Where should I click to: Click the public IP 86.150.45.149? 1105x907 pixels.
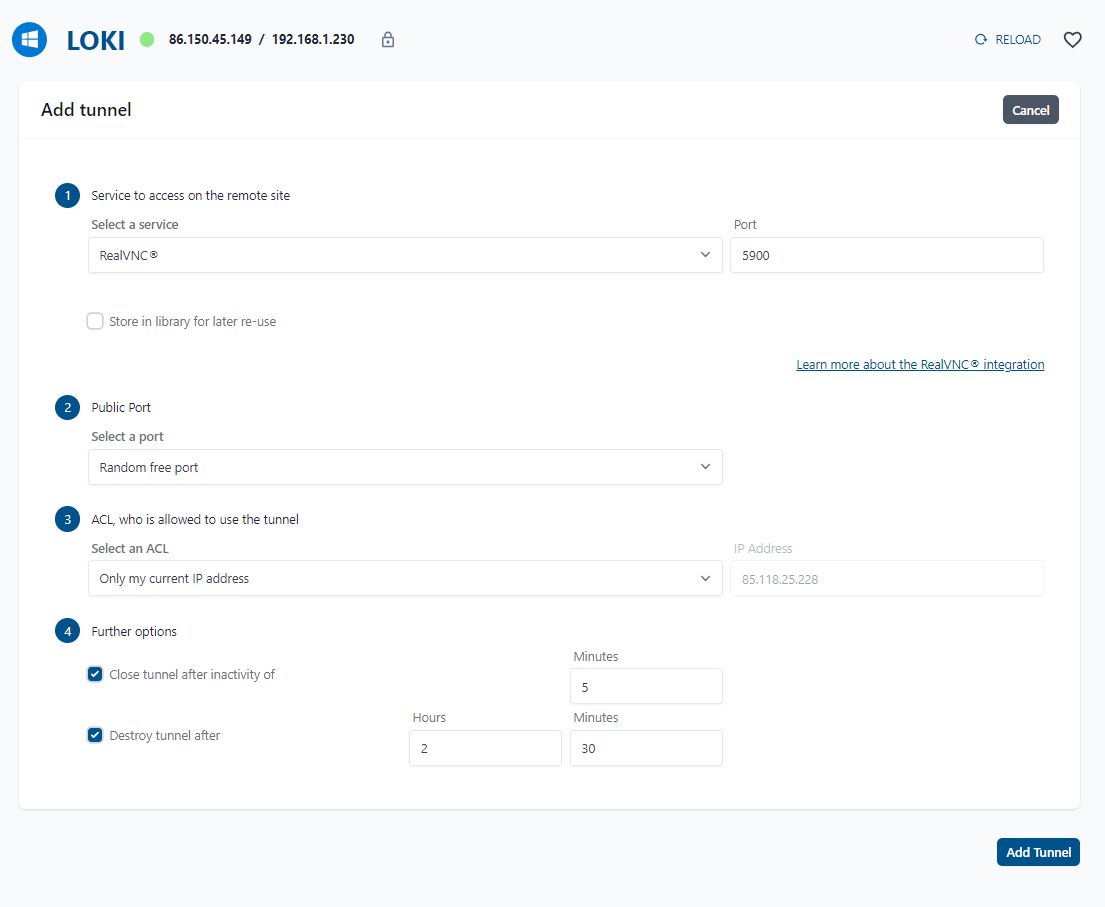[x=210, y=39]
